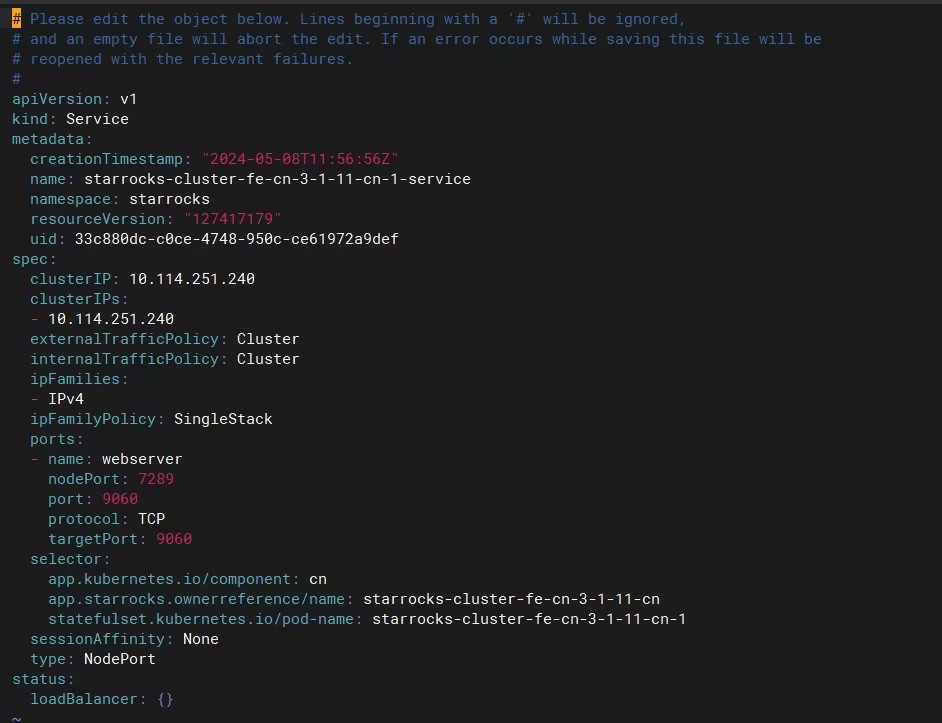The height and width of the screenshot is (723, 942).
Task: Select the service name starrocks-cluster-fe-cn-3-1-11-cn-1-service
Action: coord(278,179)
